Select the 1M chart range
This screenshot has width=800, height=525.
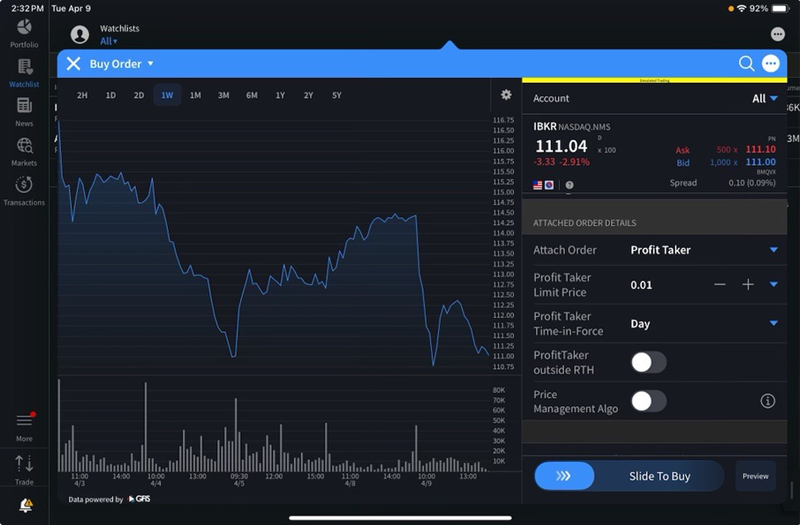coord(195,95)
